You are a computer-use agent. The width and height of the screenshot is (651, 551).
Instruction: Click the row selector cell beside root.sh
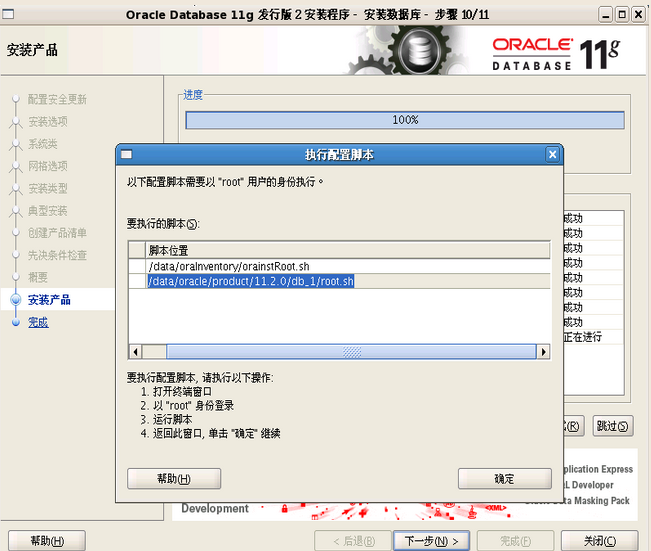137,281
